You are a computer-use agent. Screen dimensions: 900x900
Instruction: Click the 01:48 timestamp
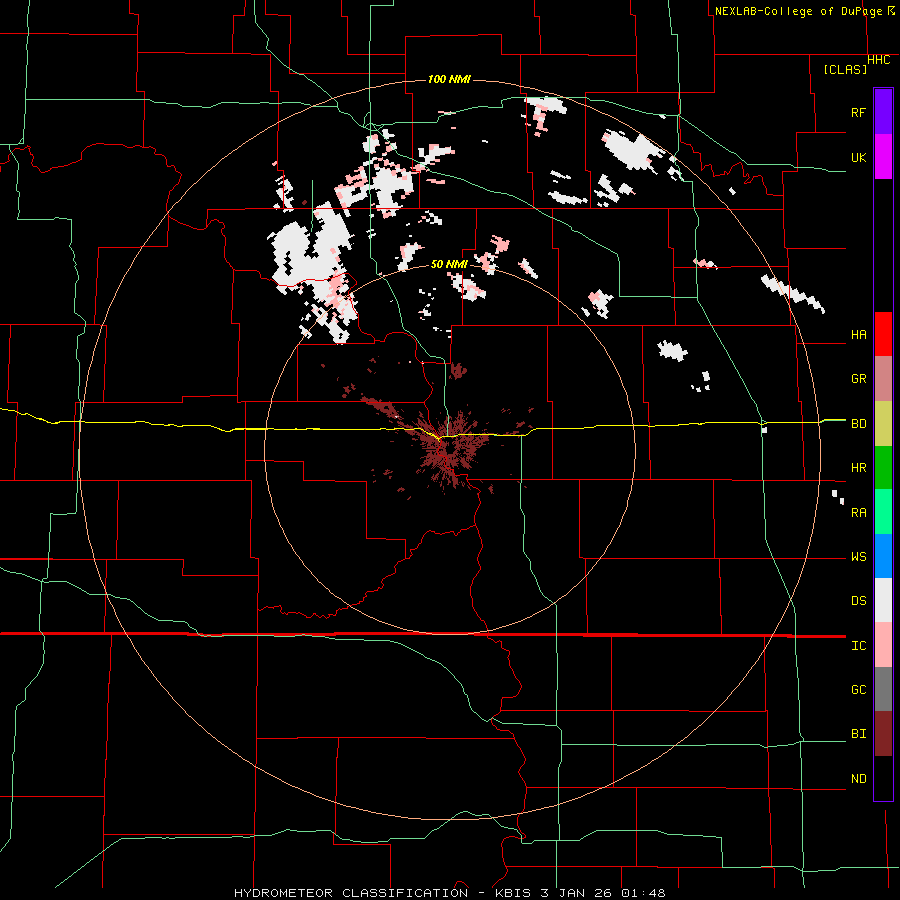[x=646, y=893]
